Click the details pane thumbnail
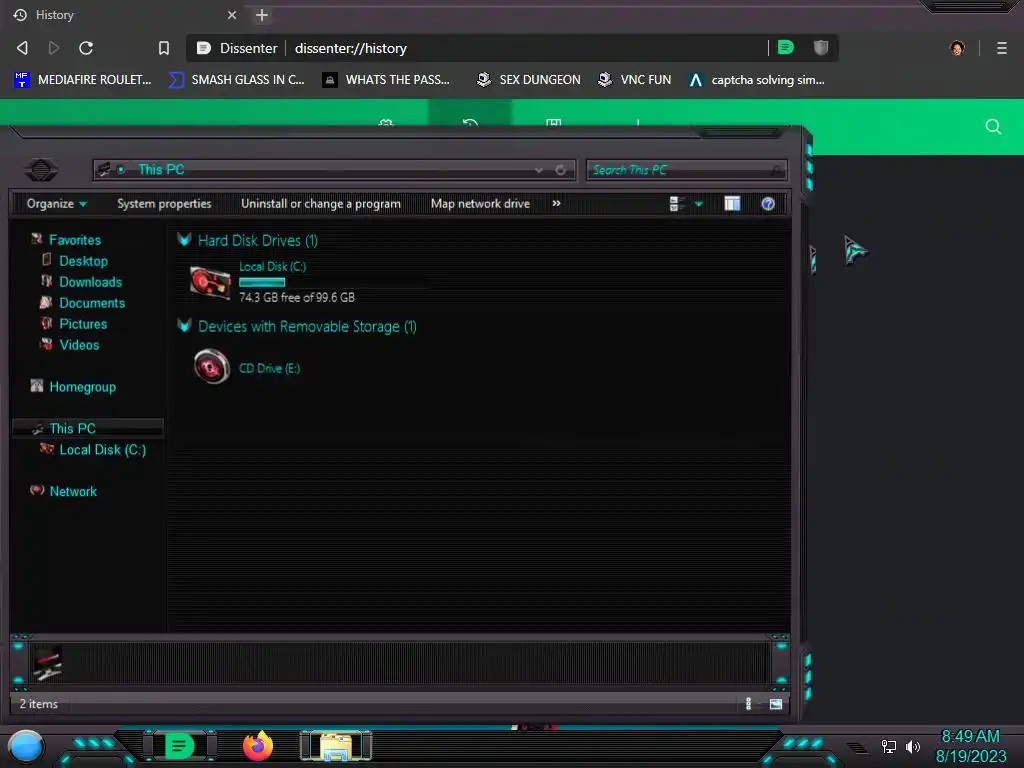This screenshot has height=768, width=1024. pos(47,663)
